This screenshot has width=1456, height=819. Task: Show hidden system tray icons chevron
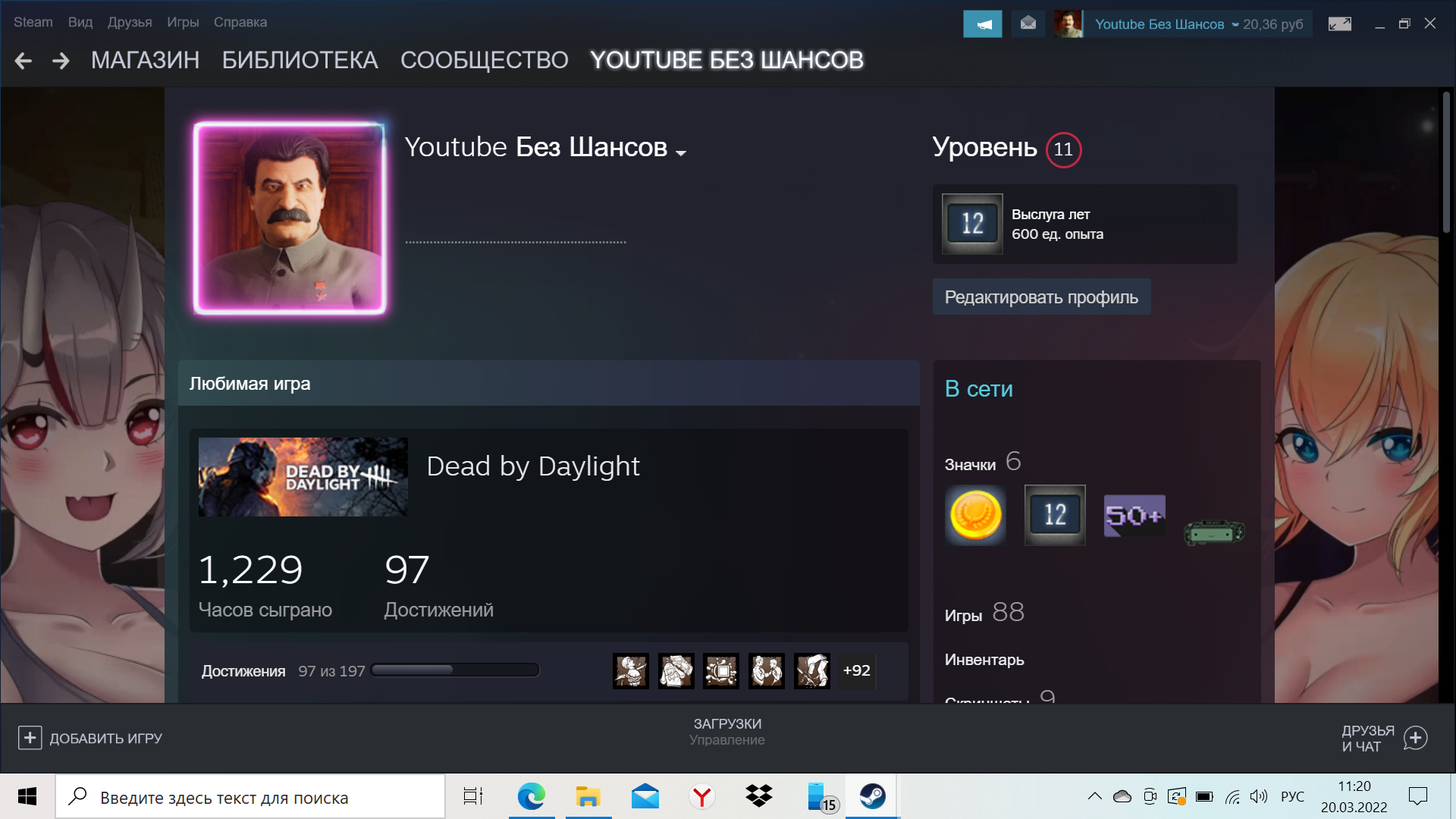1094,796
